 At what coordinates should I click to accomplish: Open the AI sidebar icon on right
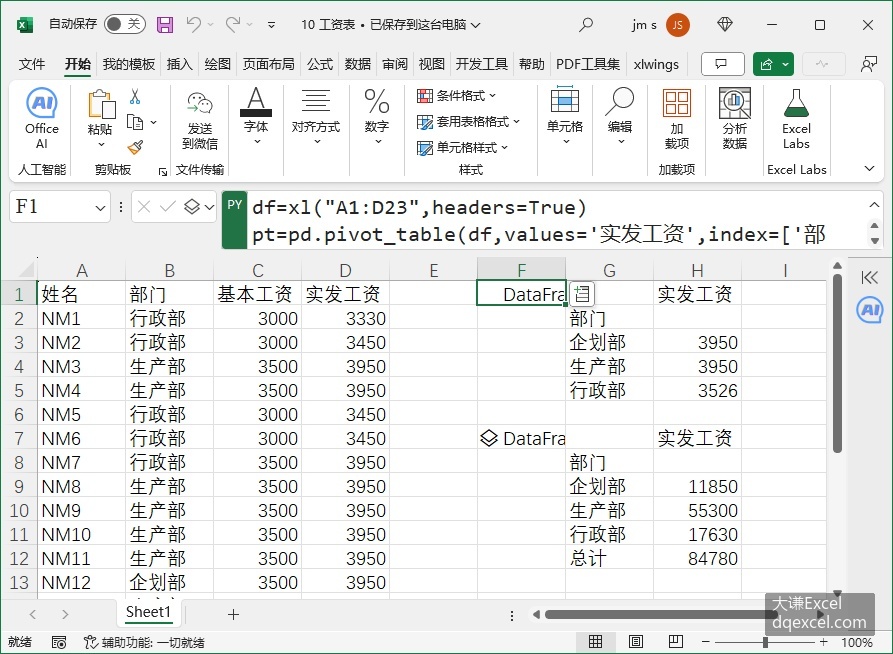click(x=870, y=310)
